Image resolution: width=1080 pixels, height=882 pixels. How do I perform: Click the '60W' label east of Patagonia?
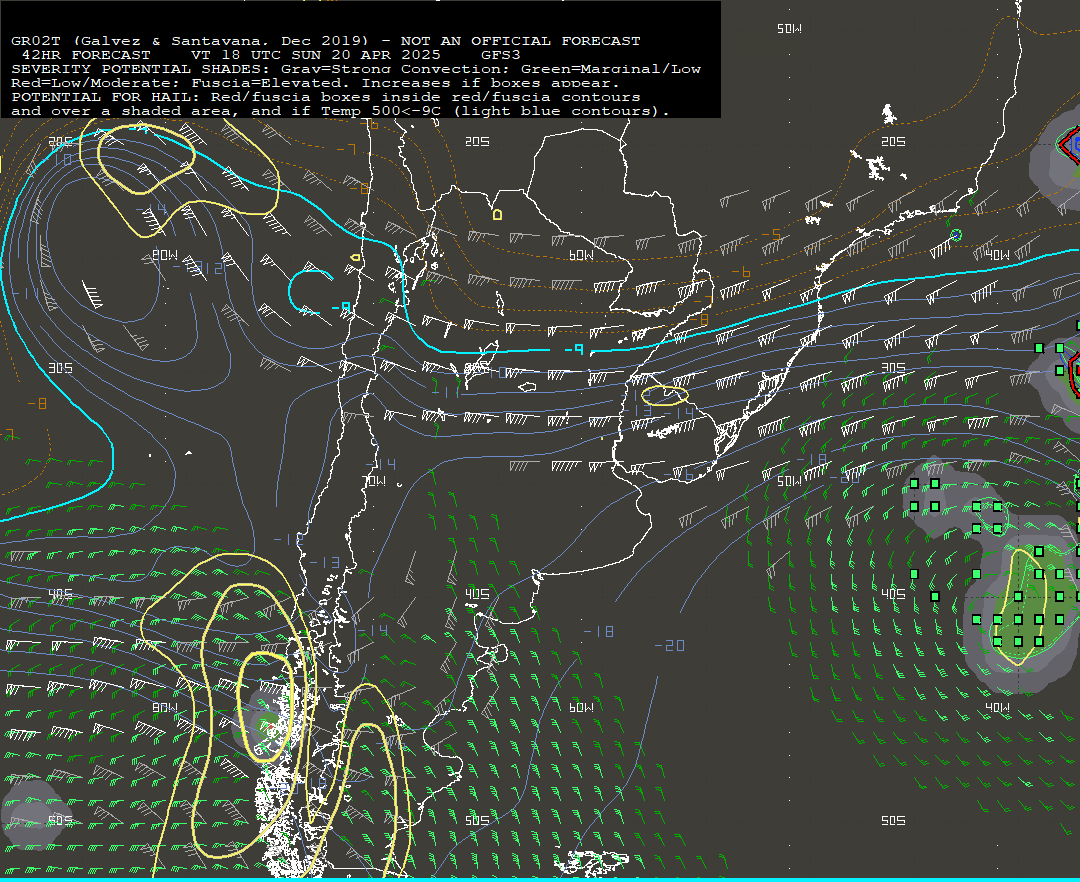tap(581, 707)
